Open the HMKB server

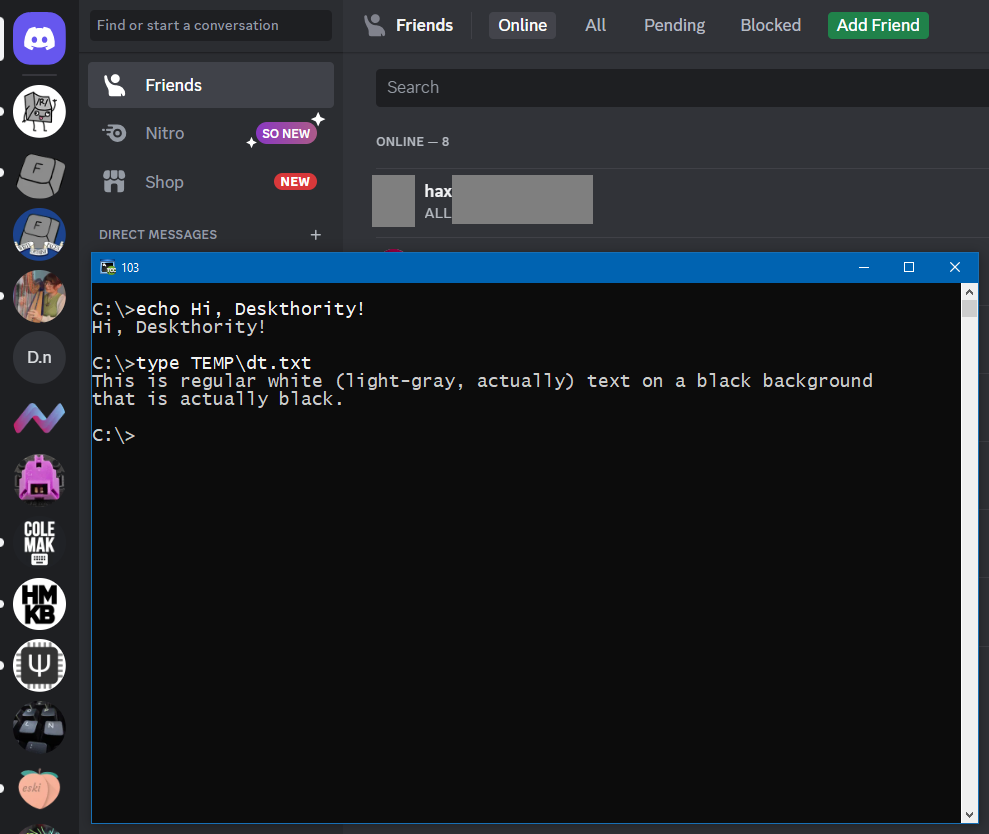pos(39,604)
